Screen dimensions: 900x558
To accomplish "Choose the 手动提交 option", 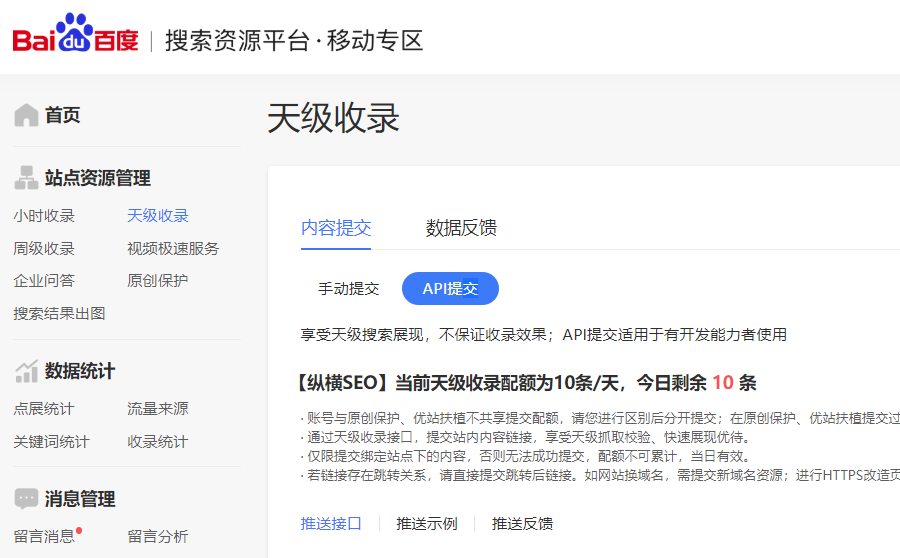I will click(x=348, y=289).
